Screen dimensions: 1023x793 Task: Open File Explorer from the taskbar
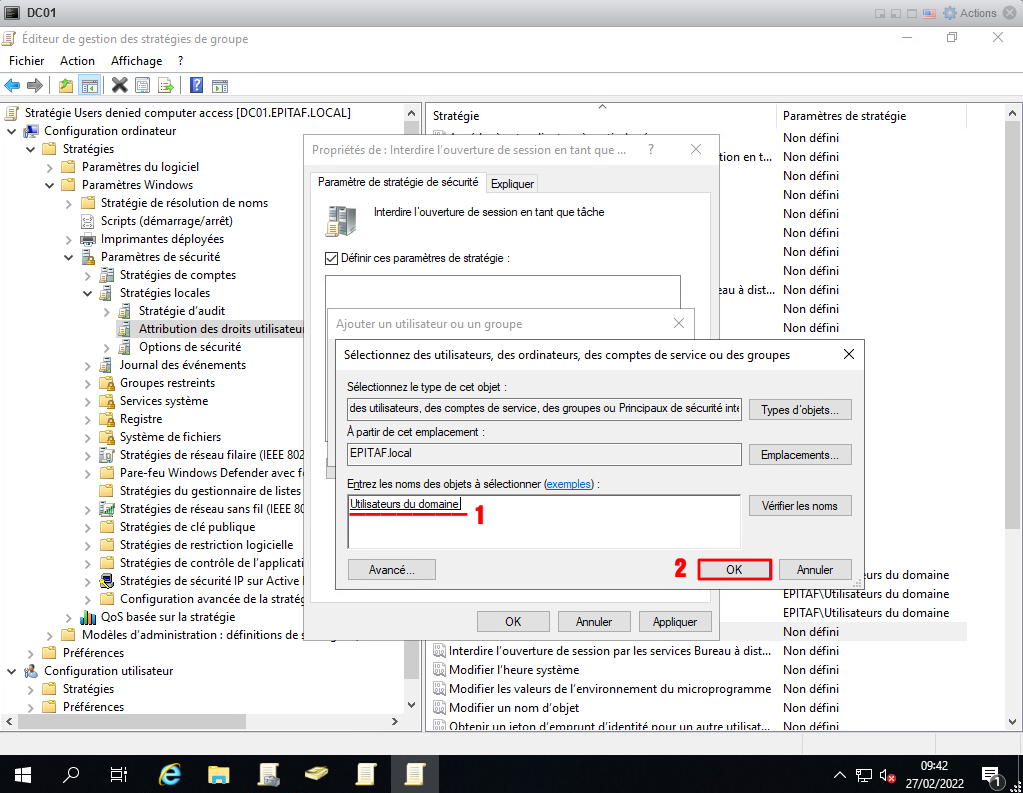tap(219, 774)
